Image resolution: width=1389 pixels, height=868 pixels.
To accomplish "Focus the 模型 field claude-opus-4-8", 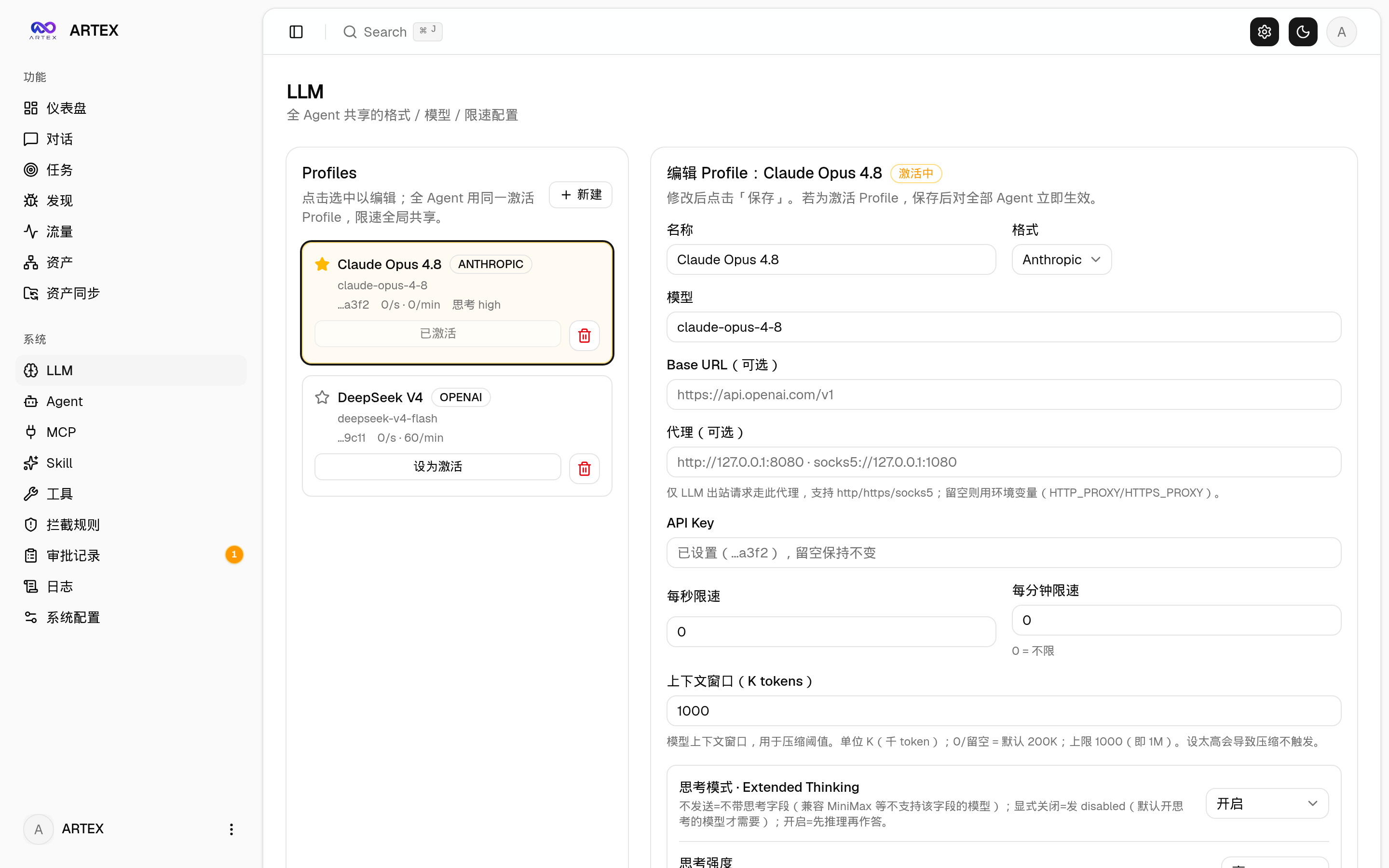I will 1004,326.
